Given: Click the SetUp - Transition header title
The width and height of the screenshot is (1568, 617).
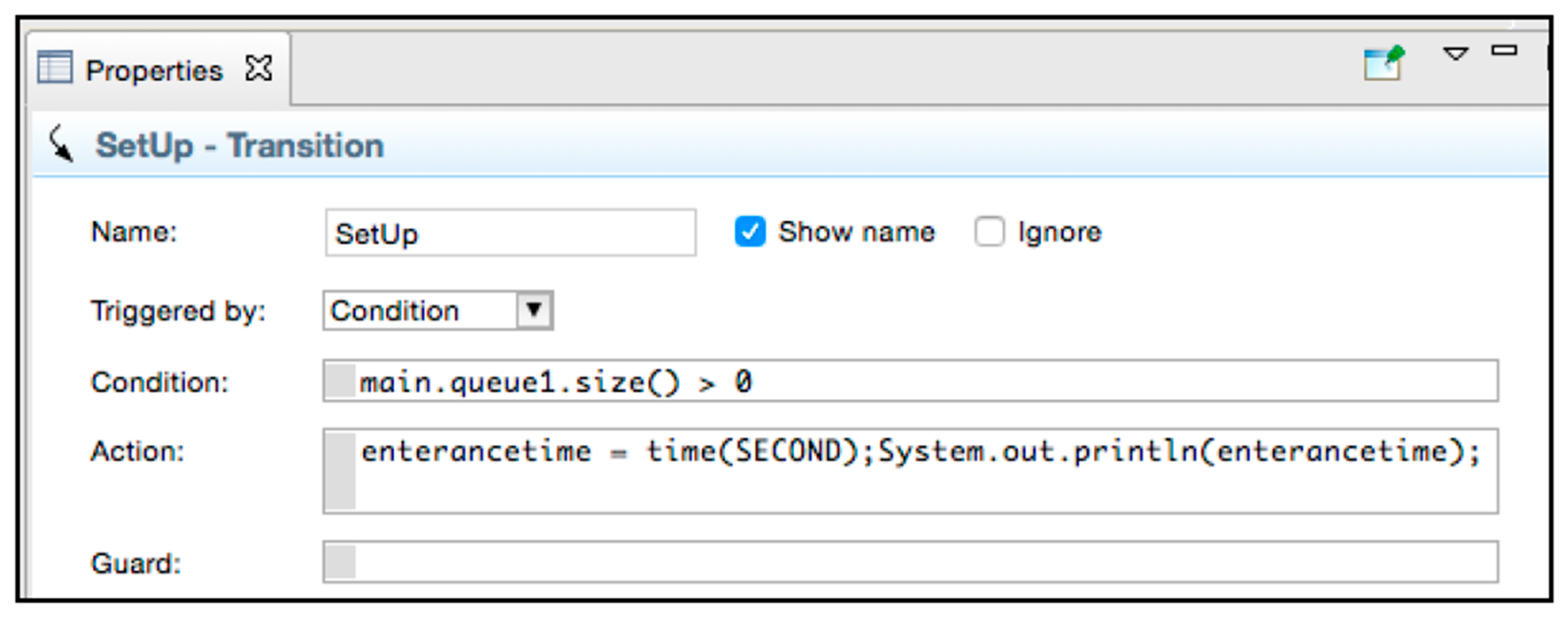Looking at the screenshot, I should point(239,146).
